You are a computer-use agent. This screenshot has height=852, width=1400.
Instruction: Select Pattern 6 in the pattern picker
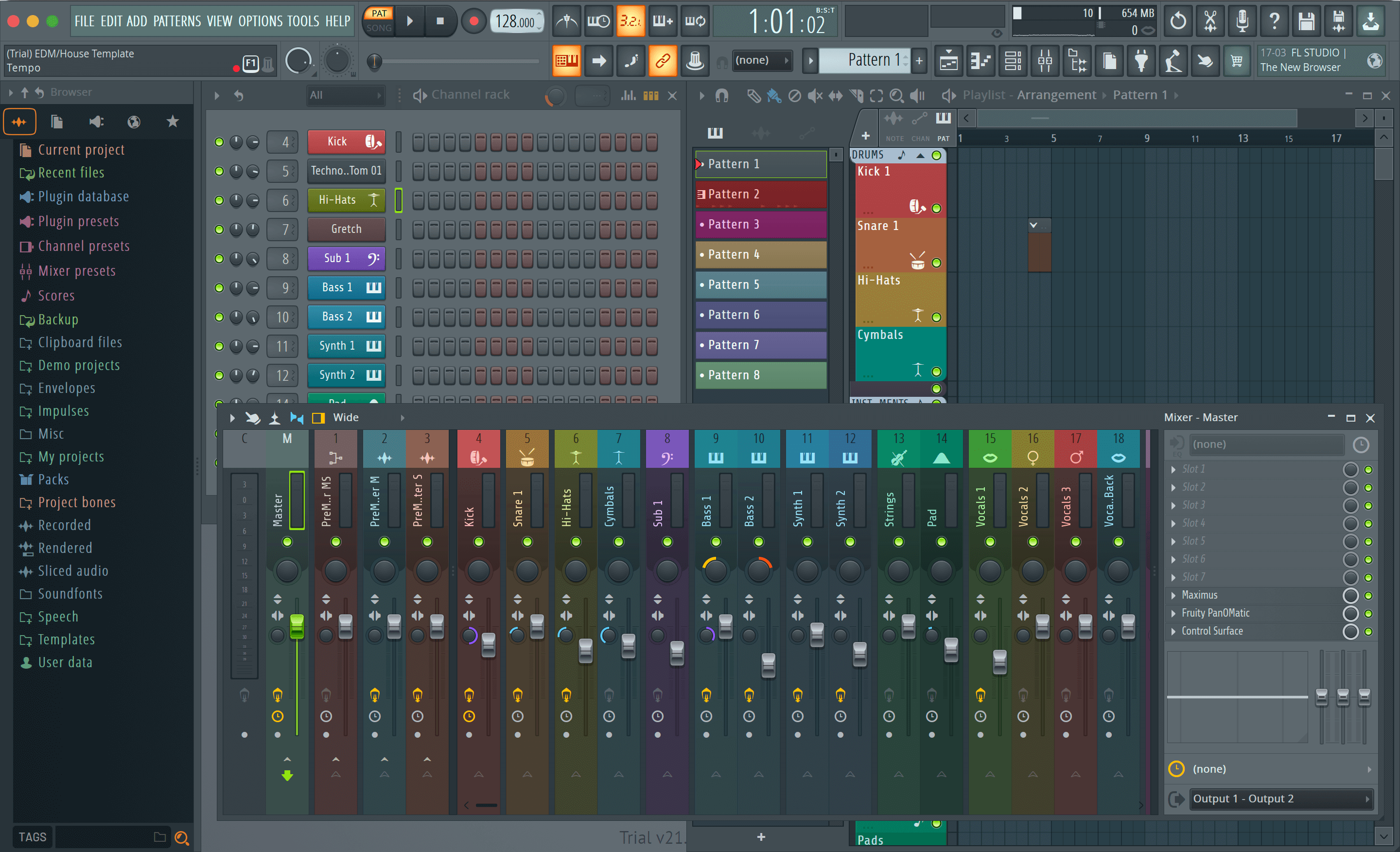point(761,315)
